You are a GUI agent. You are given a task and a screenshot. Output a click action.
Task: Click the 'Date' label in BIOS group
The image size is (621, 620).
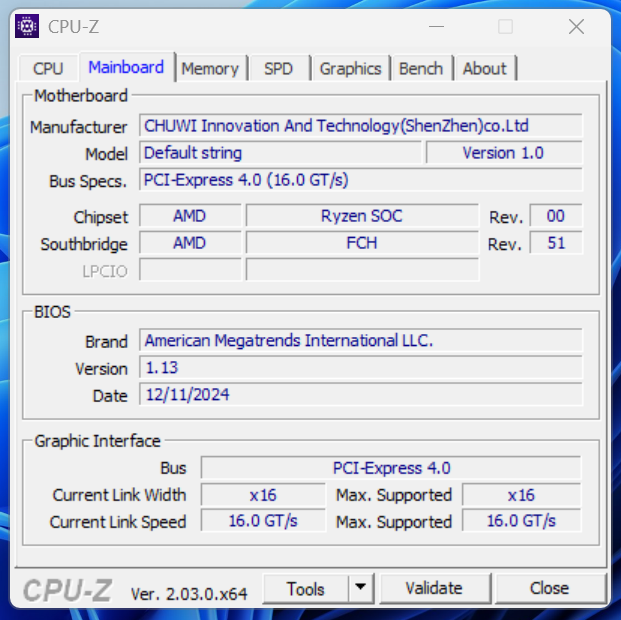pos(110,396)
